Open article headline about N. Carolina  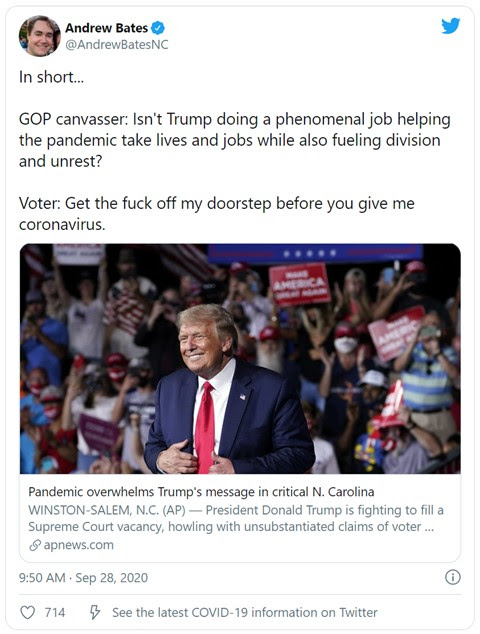tap(201, 492)
